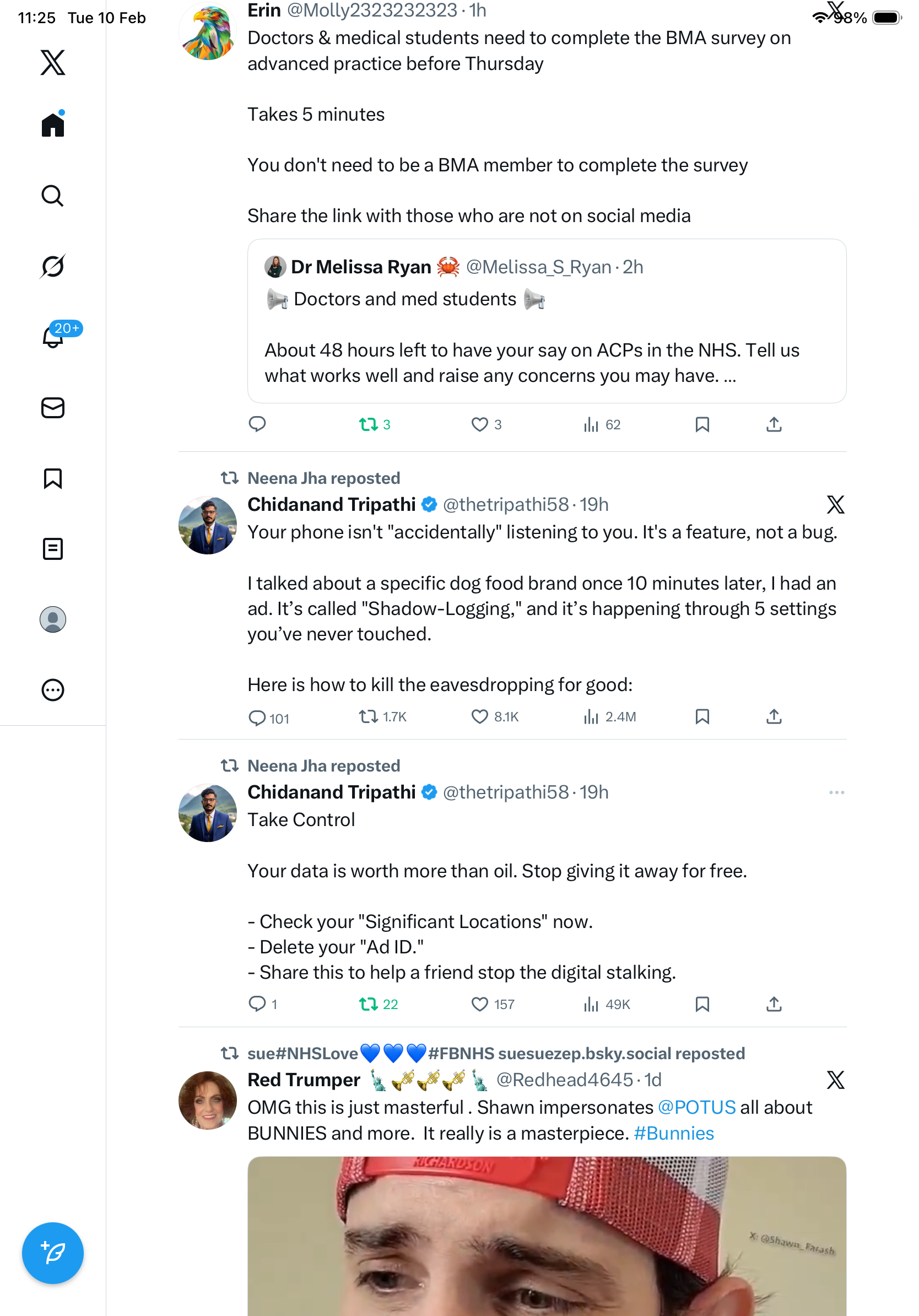919x1316 pixels.
Task: Open Notifications with the 20+ badge
Action: click(x=53, y=337)
